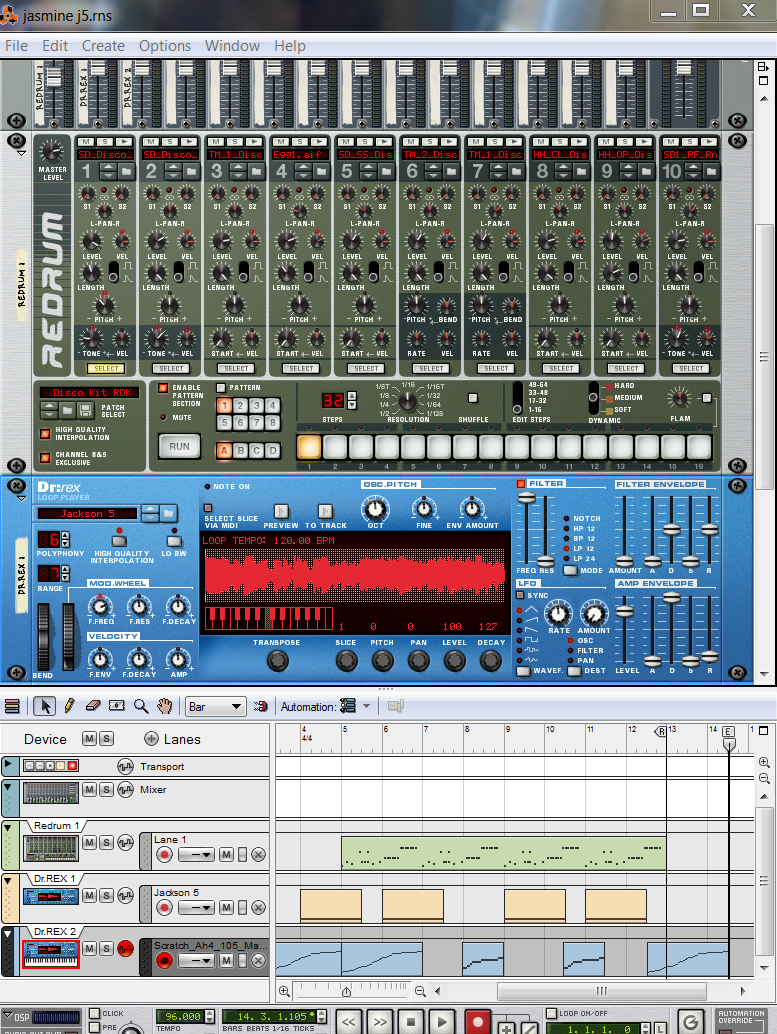Toggle the Filter on/off on Dr.REX

point(521,483)
